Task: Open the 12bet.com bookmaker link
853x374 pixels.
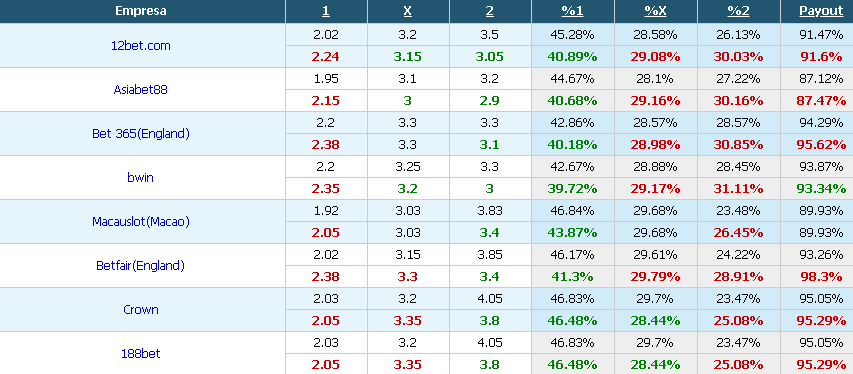Action: click(x=140, y=46)
